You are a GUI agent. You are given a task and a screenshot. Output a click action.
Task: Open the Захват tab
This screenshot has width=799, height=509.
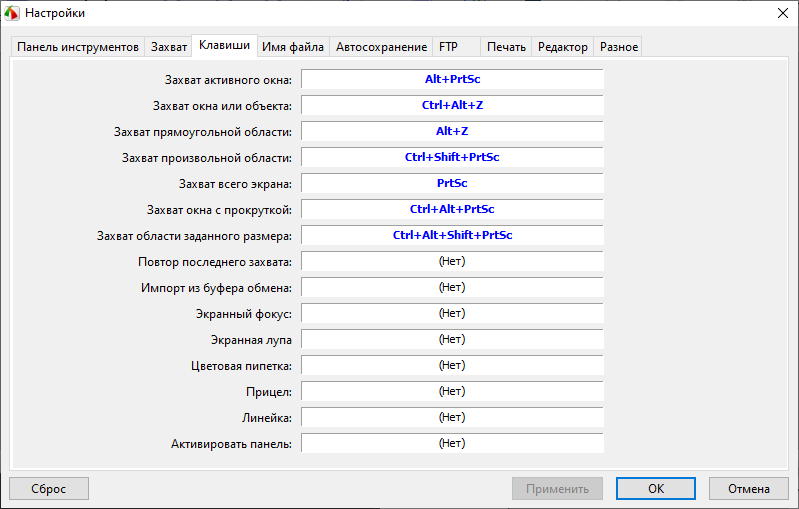(x=168, y=47)
